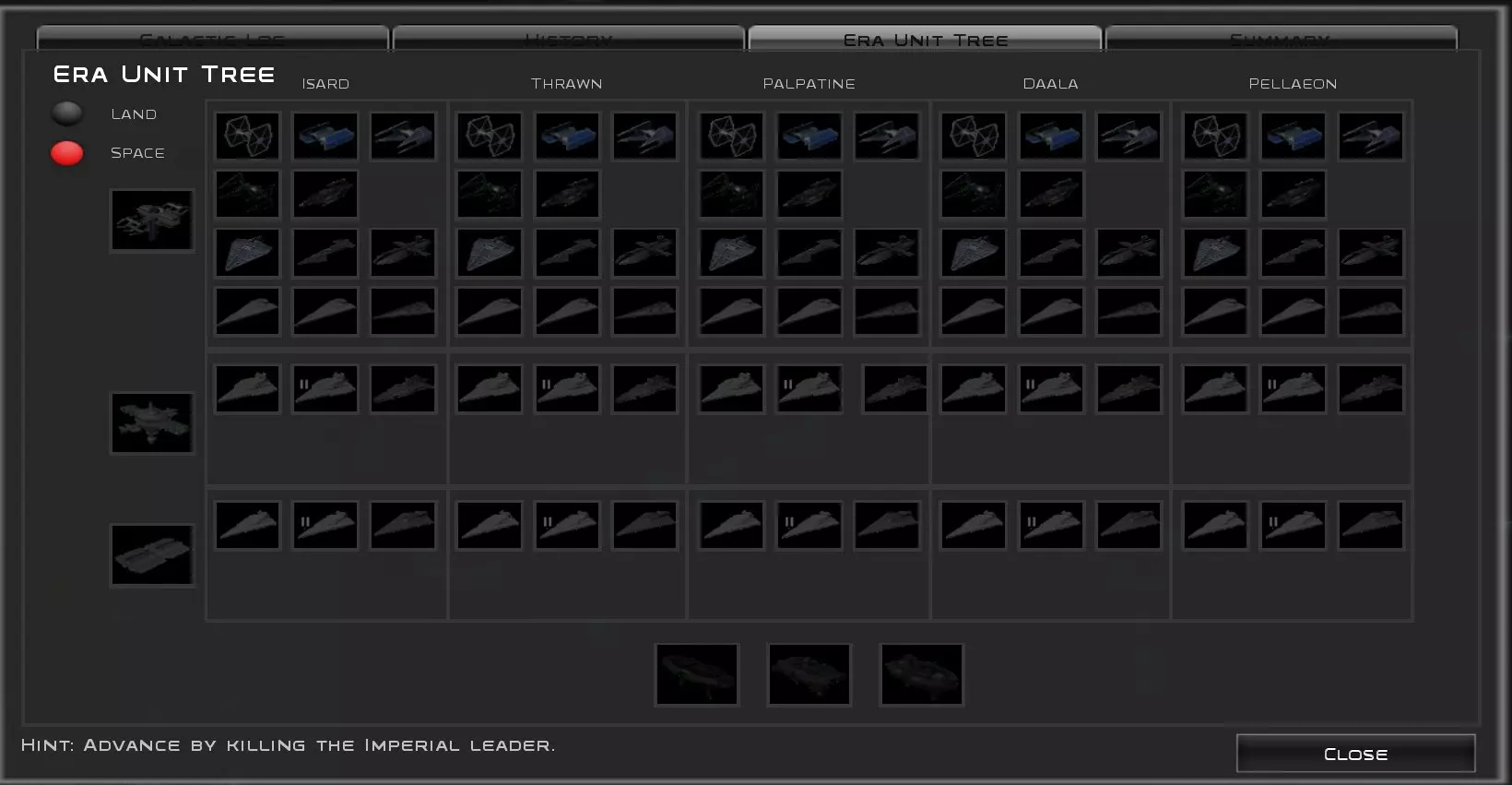The width and height of the screenshot is (1512, 785).
Task: Click the Era Unit Tree title text
Action: point(164,75)
